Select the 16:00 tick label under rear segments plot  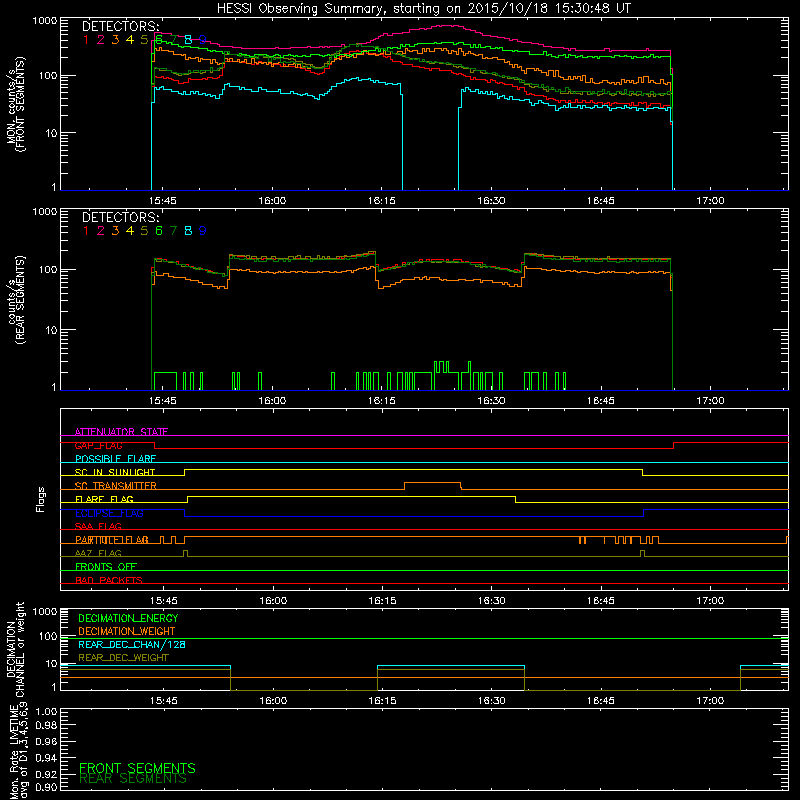pos(272,401)
